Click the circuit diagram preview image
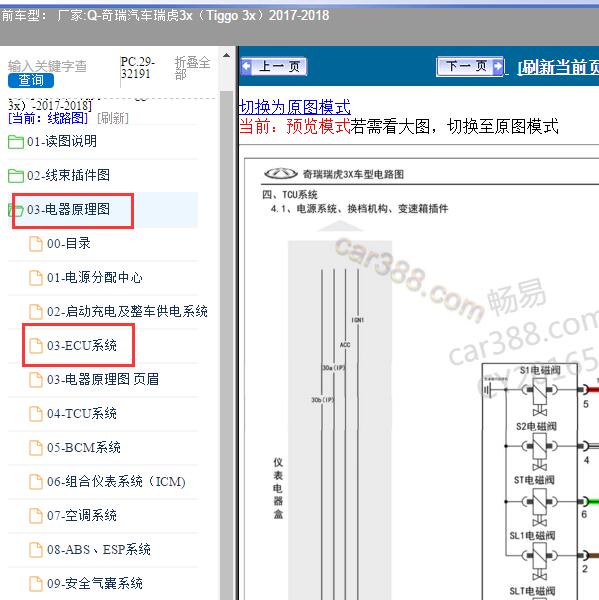Image resolution: width=599 pixels, height=600 pixels. (x=421, y=379)
